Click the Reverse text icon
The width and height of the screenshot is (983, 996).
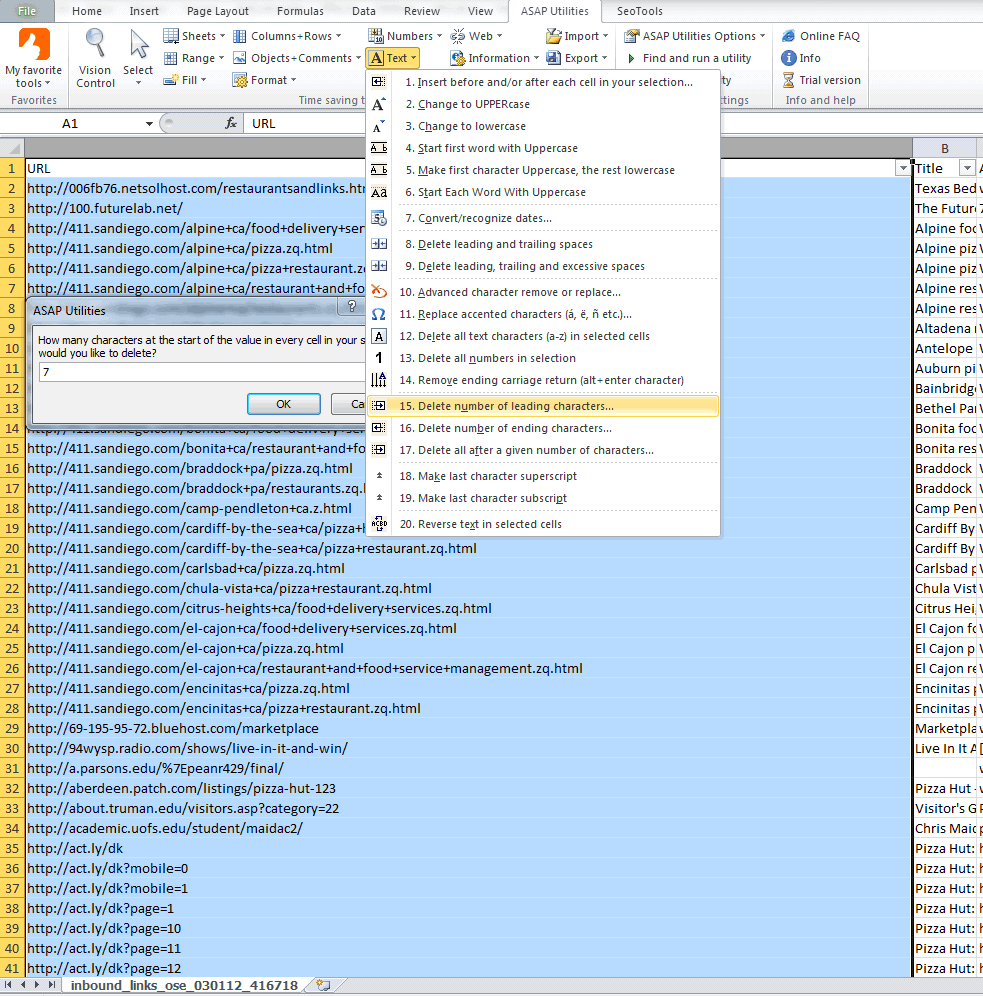pyautogui.click(x=378, y=523)
